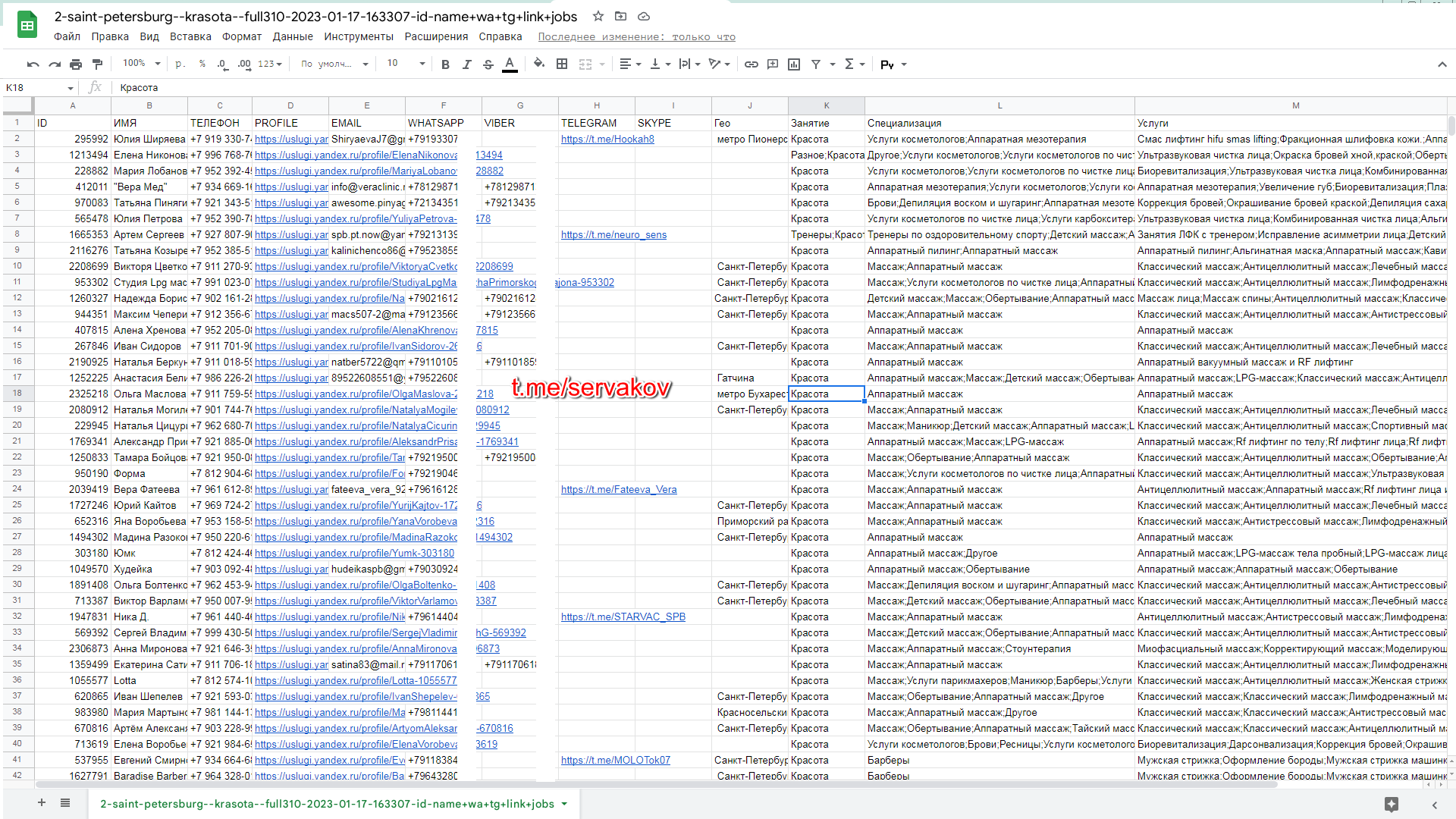Open text rotation dropdown
Viewport: 1456px width, 819px height.
719,64
